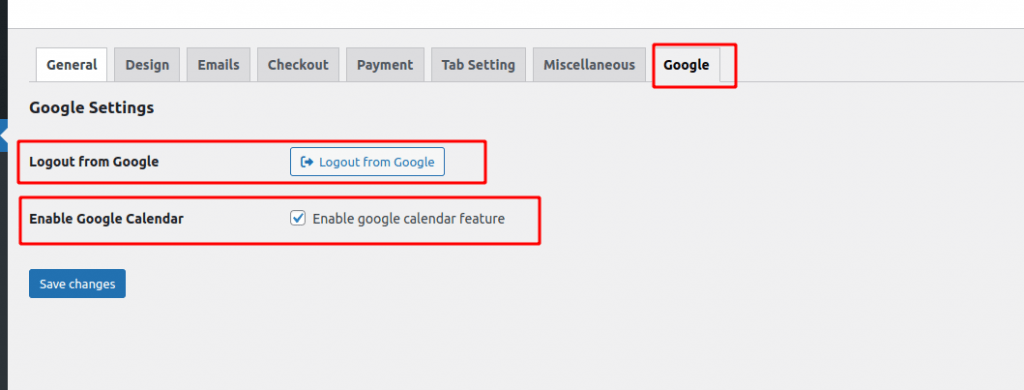Switch to the General tab
Screen dimensions: 1024x390
coord(72,65)
